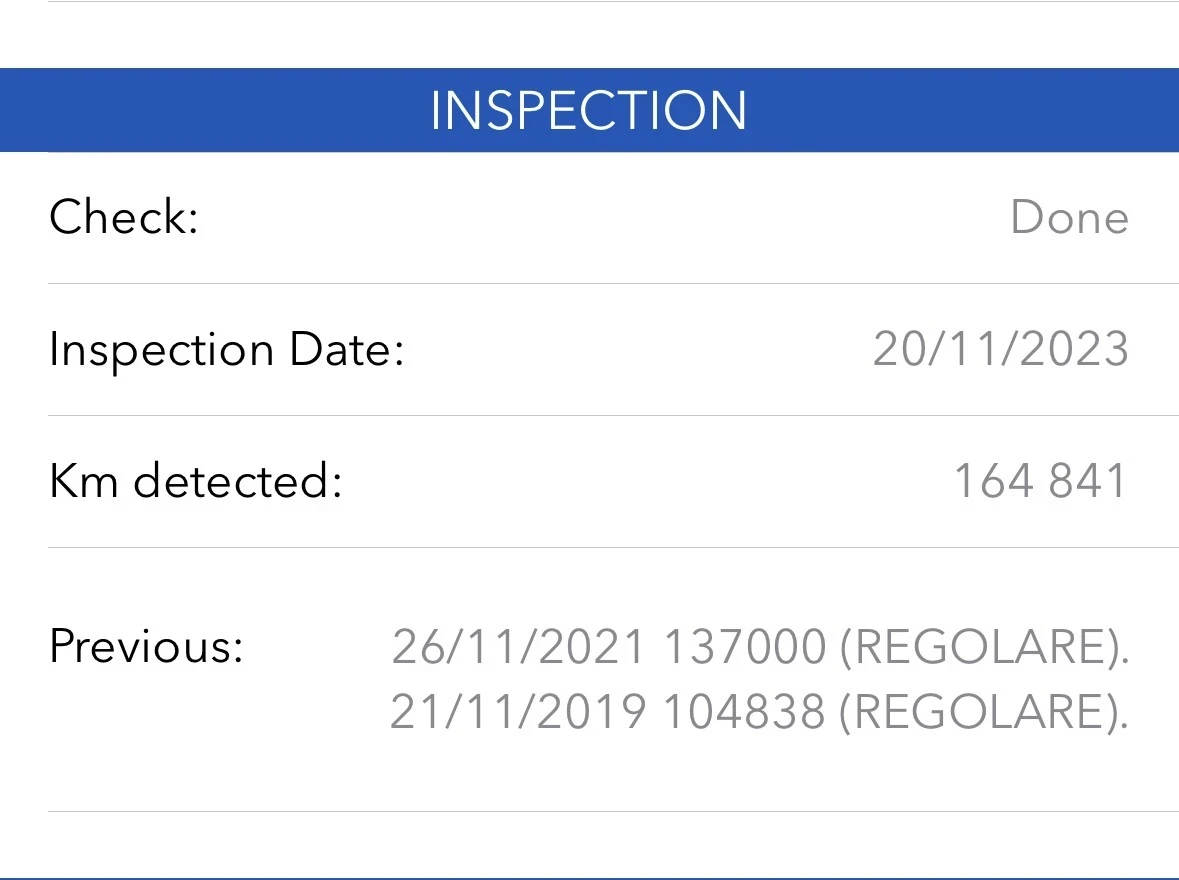
Task: Select the "Done" check status value
Action: click(1069, 217)
